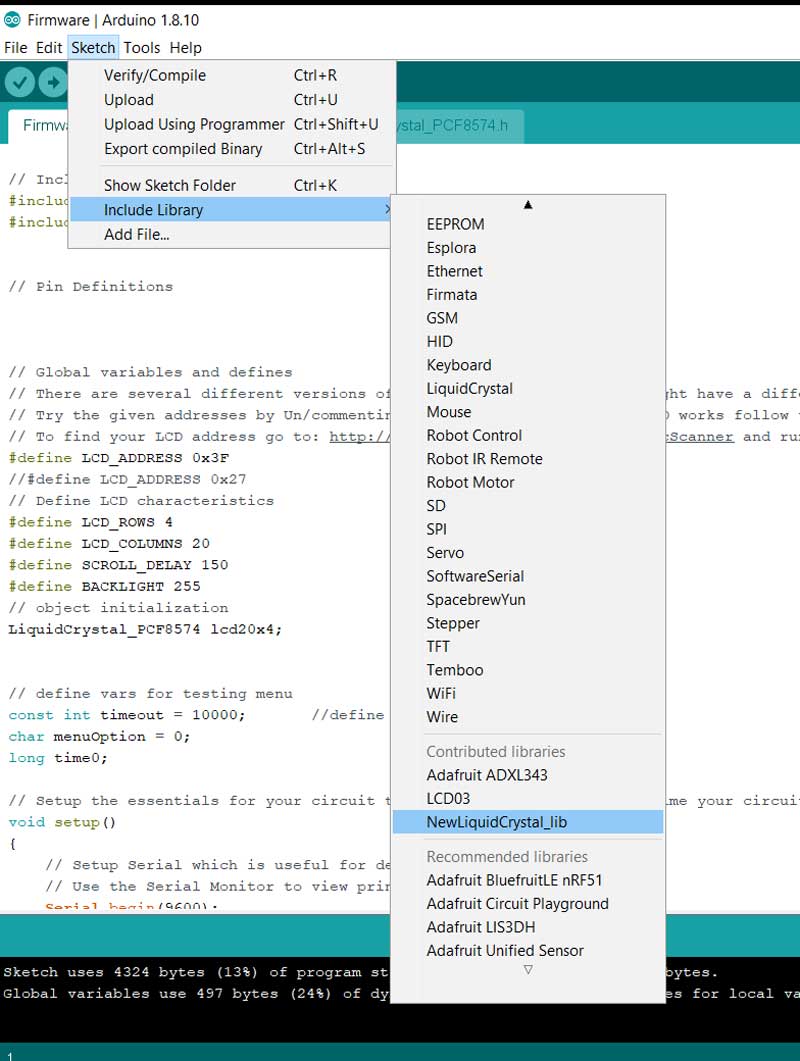Choose Upload in the Sketch menu
This screenshot has height=1061, width=800.
point(231,99)
